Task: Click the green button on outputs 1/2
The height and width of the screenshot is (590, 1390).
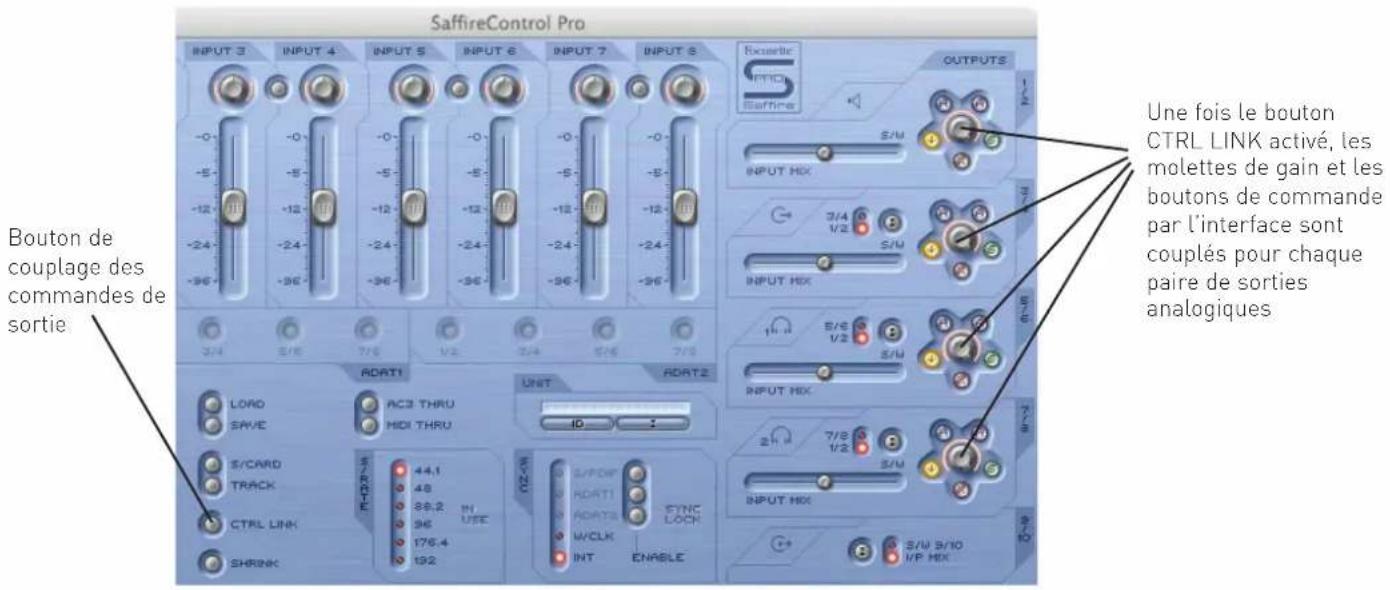Action: 991,139
